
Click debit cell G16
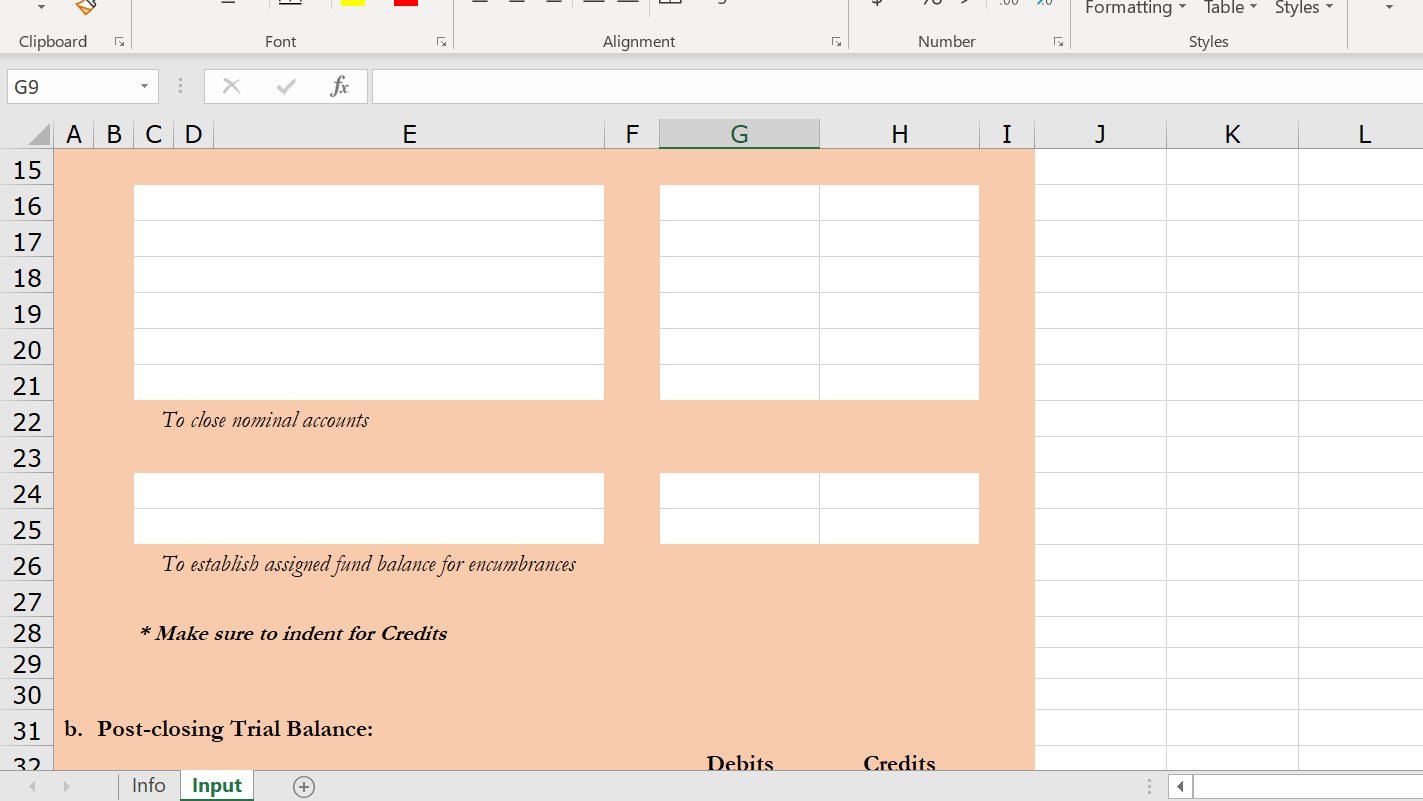(739, 203)
